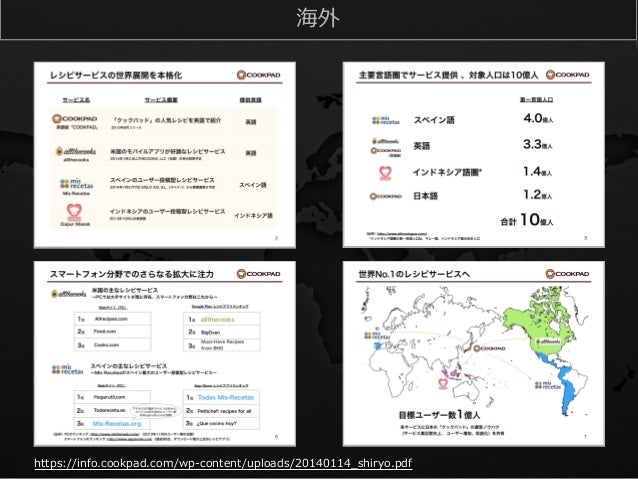Click Food.com in the ranking table

click(105, 332)
